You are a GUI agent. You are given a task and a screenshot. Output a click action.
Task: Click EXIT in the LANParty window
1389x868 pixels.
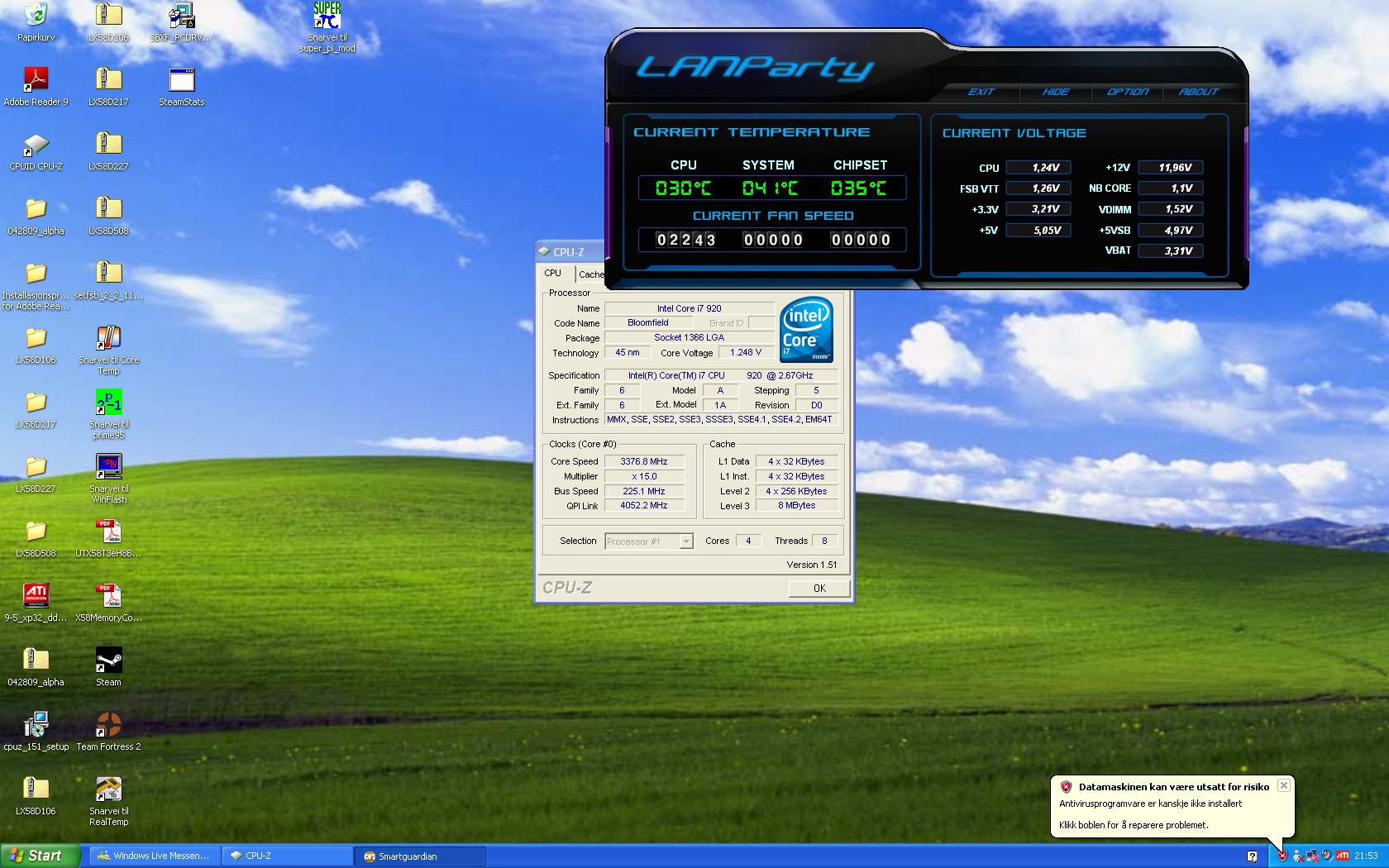(x=981, y=92)
